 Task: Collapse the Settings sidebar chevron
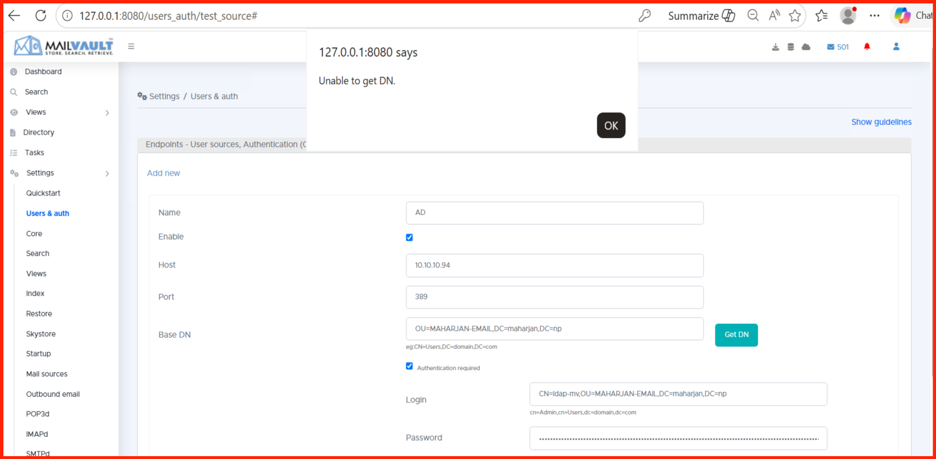(x=107, y=174)
